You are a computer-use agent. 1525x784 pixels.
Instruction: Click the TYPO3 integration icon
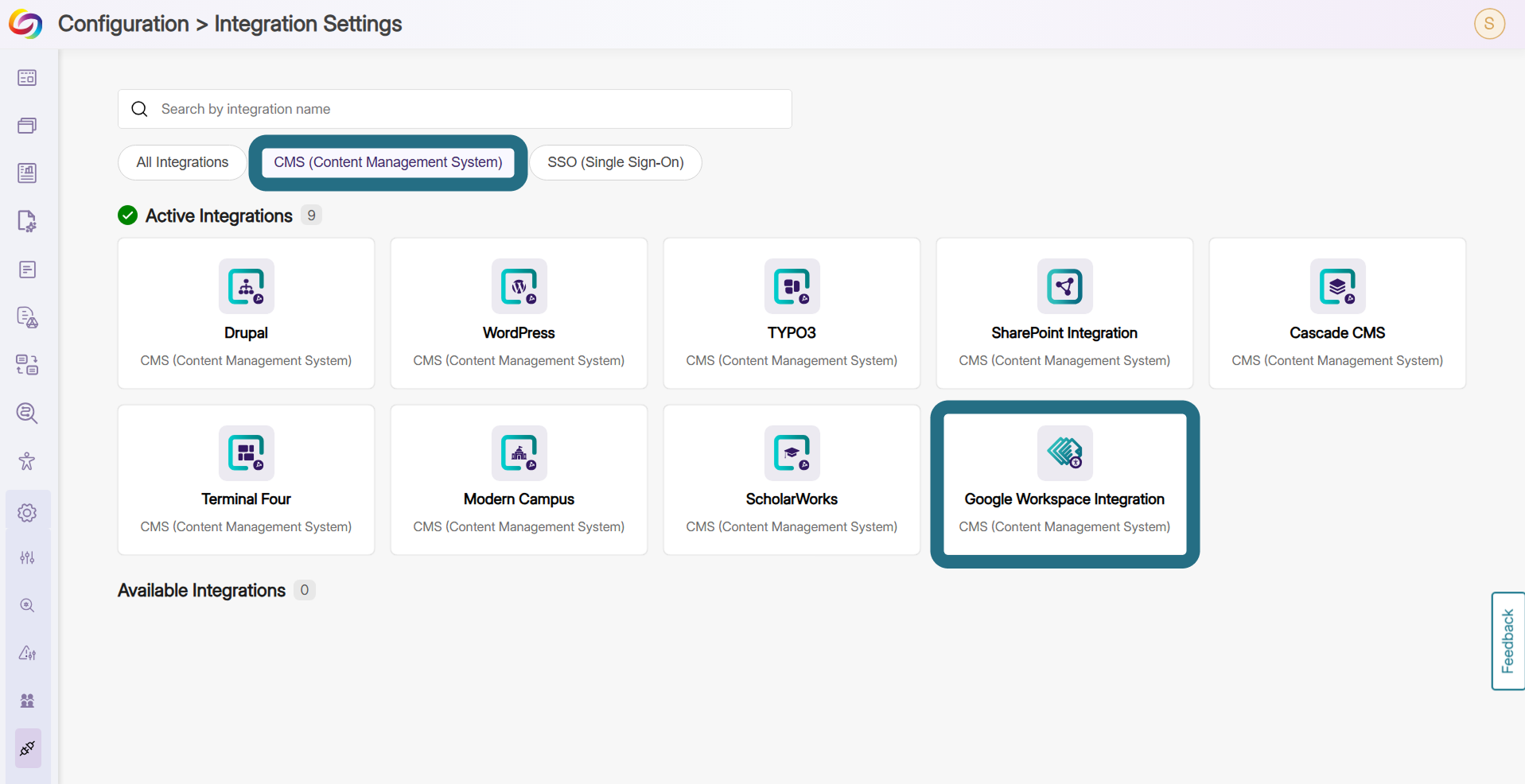pyautogui.click(x=792, y=286)
